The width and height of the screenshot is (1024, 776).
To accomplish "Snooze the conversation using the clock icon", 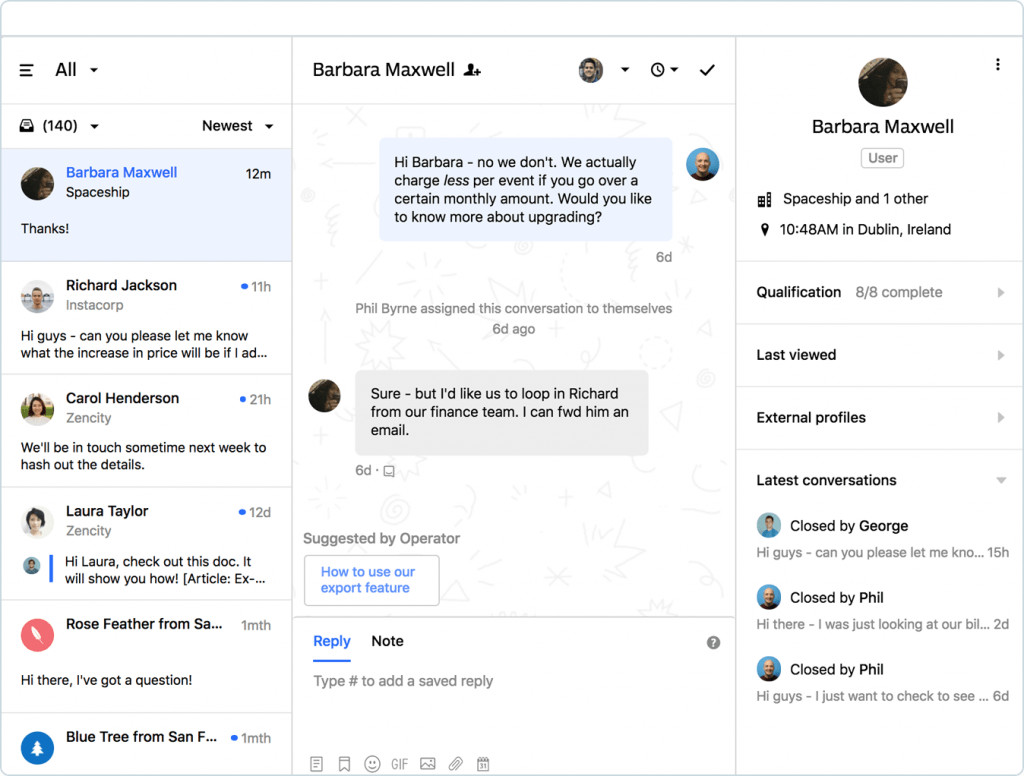I will click(660, 69).
